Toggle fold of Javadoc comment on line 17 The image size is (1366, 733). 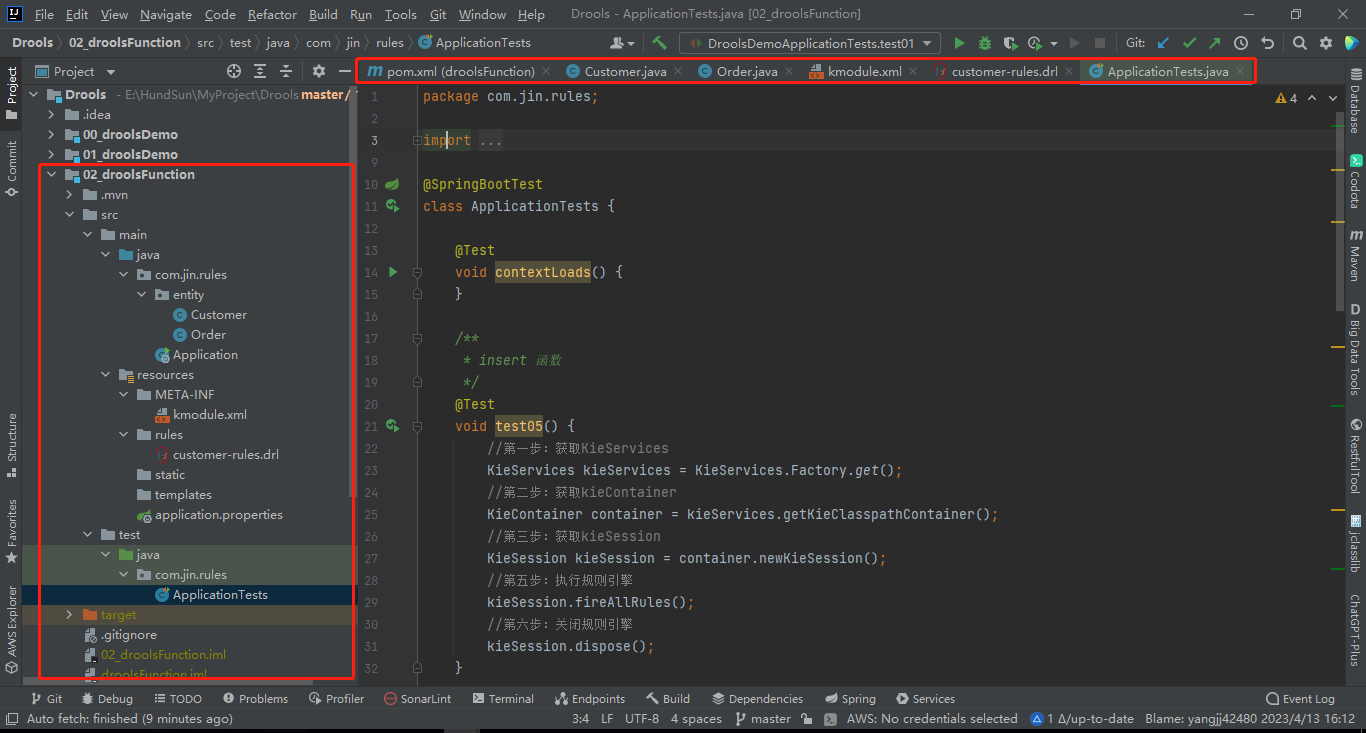coord(418,338)
